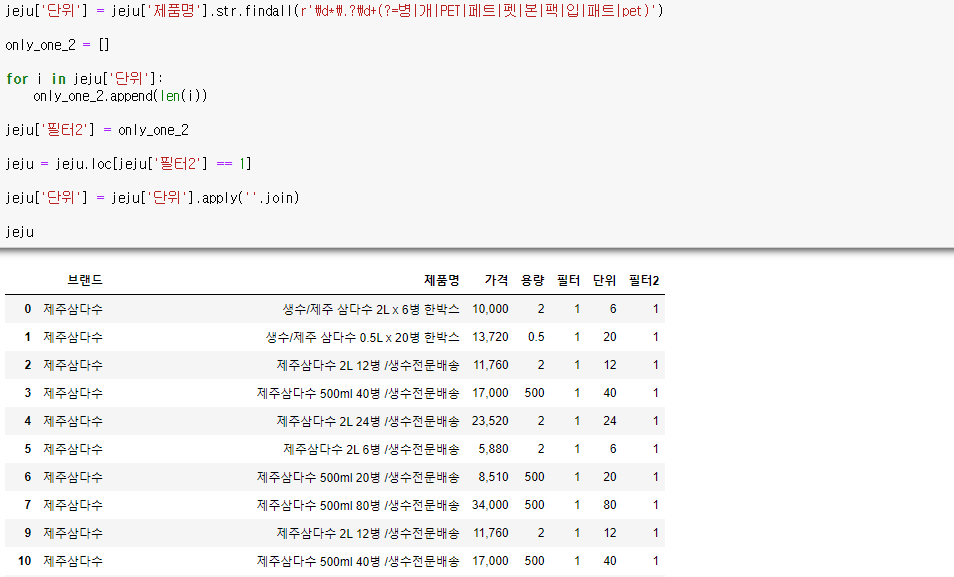Click the 'only_one_2.append(len(i))' line

120,96
